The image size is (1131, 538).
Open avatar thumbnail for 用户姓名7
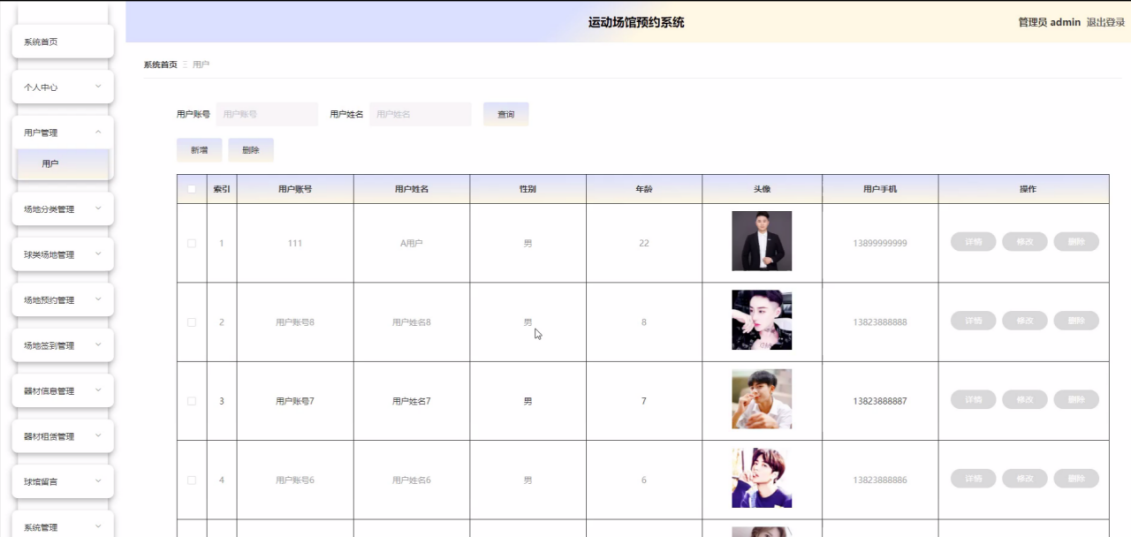[x=762, y=399]
